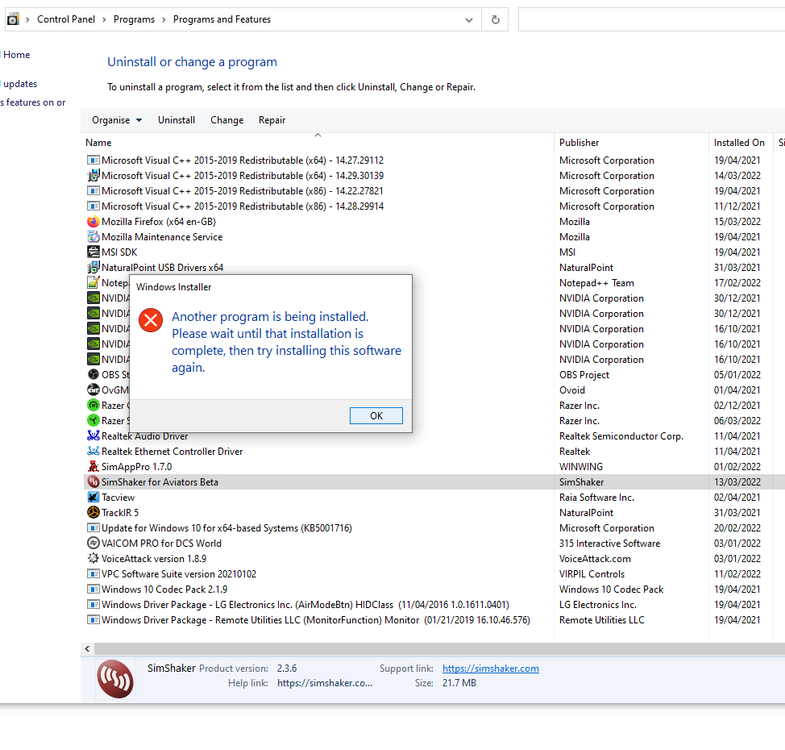Image resolution: width=785 pixels, height=750 pixels.
Task: Click the horizontal scrollbar track
Action: tap(440, 649)
